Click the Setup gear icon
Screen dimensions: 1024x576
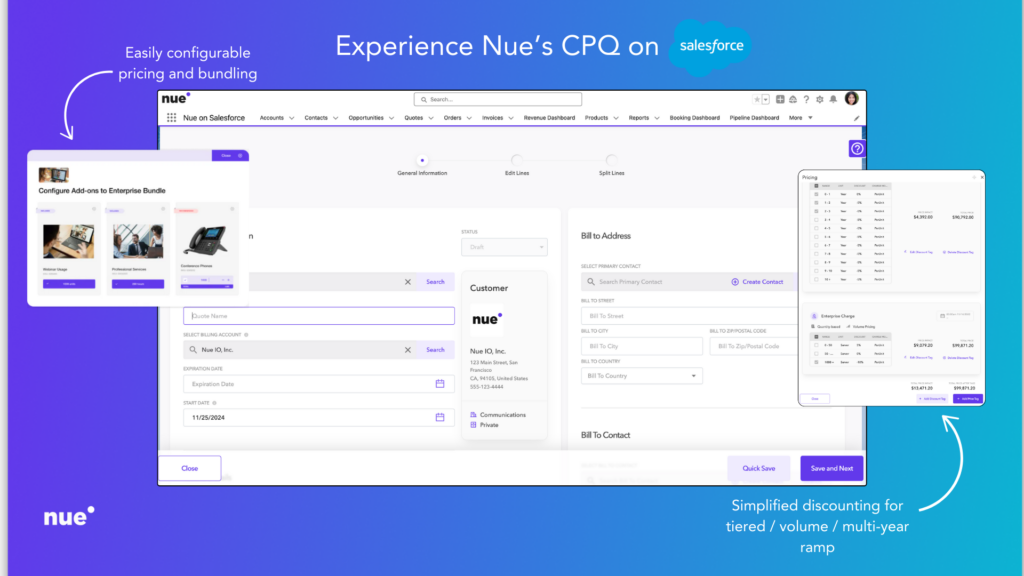click(820, 99)
